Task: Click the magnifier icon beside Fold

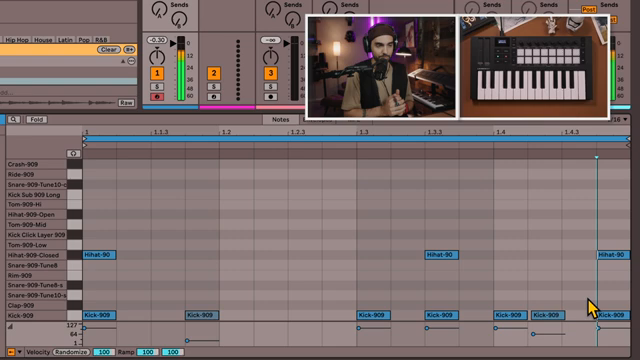Action: point(13,120)
